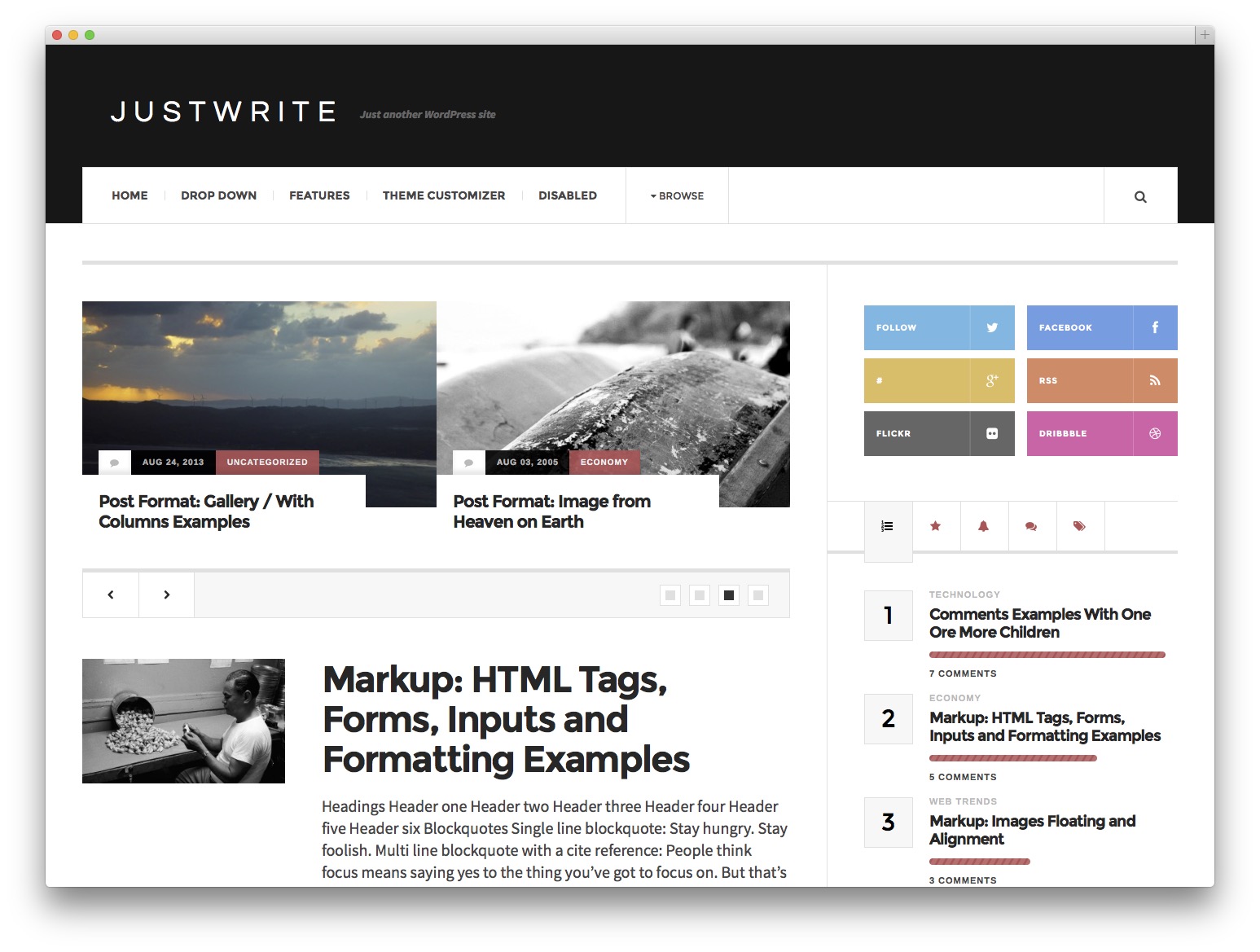Select the last carousel pagination square
Viewport: 1260px width, 952px height.
(x=757, y=594)
